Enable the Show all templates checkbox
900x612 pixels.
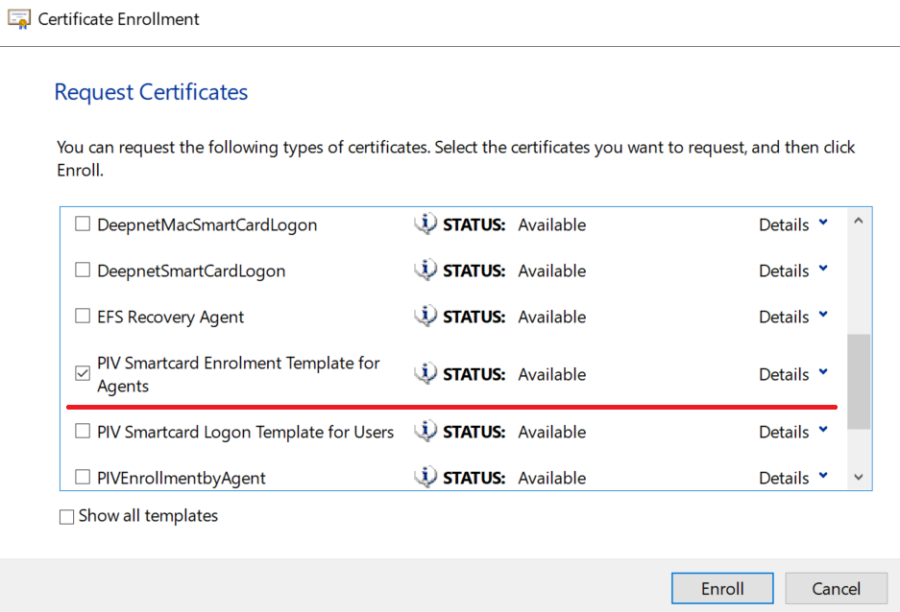pos(67,517)
